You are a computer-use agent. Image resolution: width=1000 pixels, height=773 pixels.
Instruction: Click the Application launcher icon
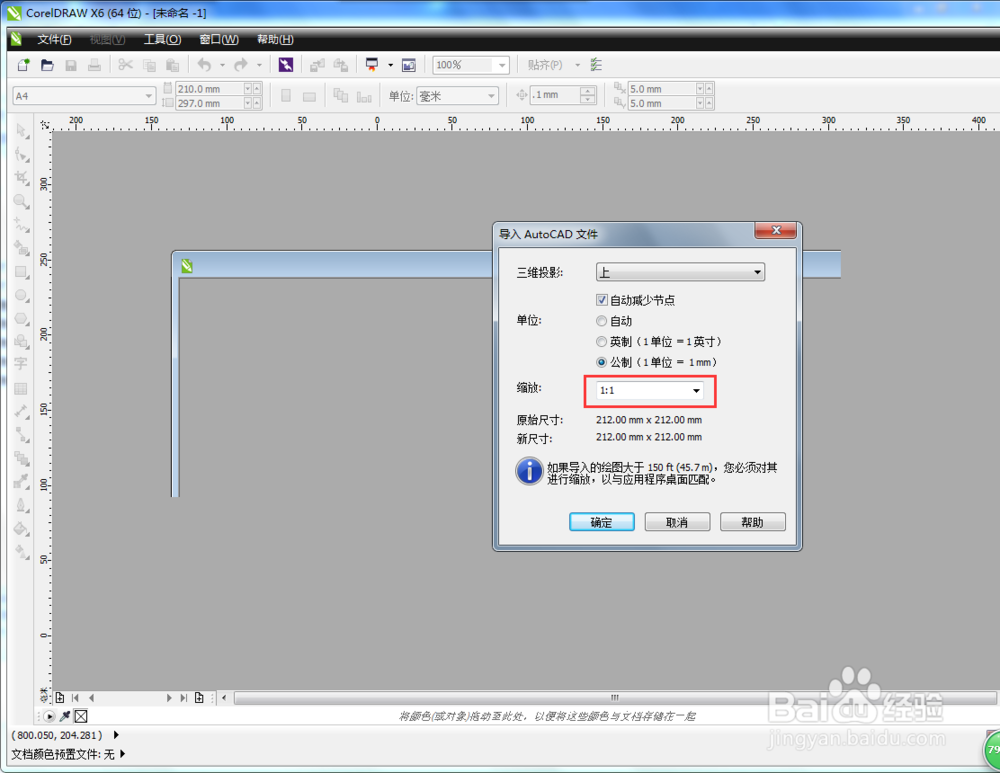pos(372,65)
